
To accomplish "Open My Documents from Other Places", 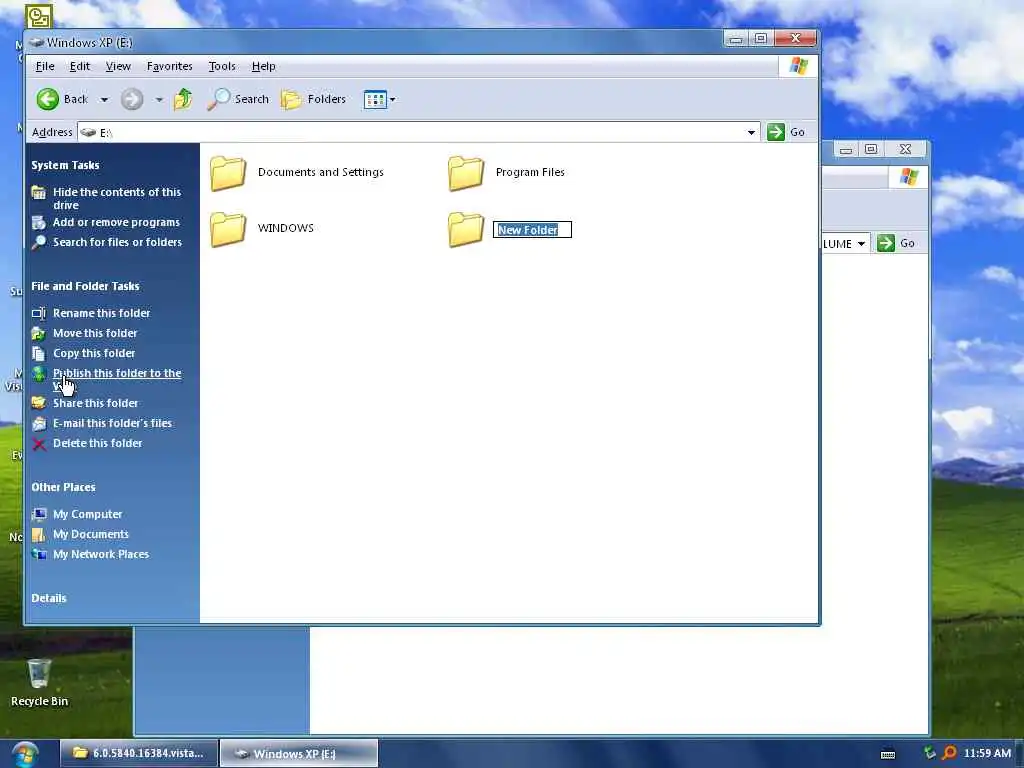I will click(91, 534).
